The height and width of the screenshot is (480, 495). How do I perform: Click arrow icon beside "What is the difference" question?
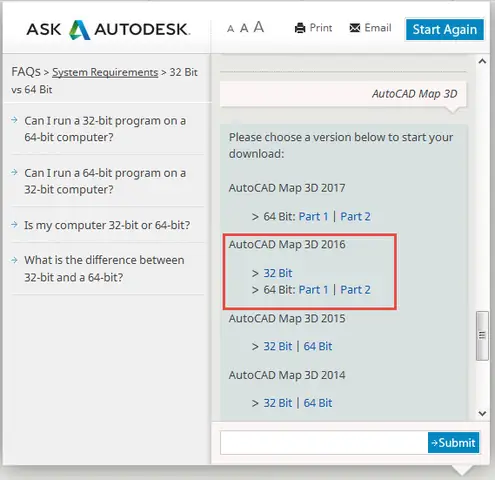coord(14,260)
